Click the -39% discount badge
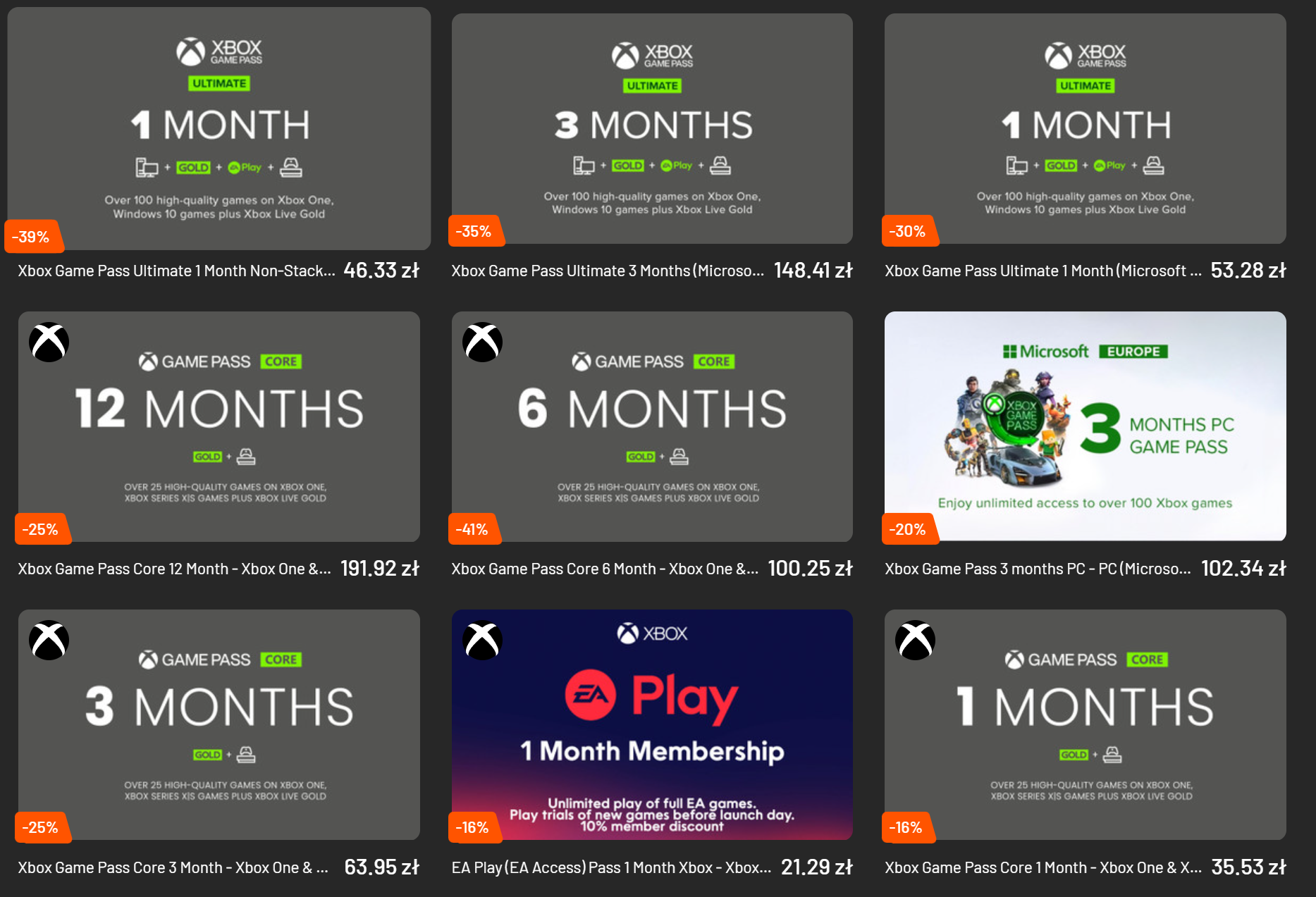Image resolution: width=1316 pixels, height=897 pixels. pos(32,237)
